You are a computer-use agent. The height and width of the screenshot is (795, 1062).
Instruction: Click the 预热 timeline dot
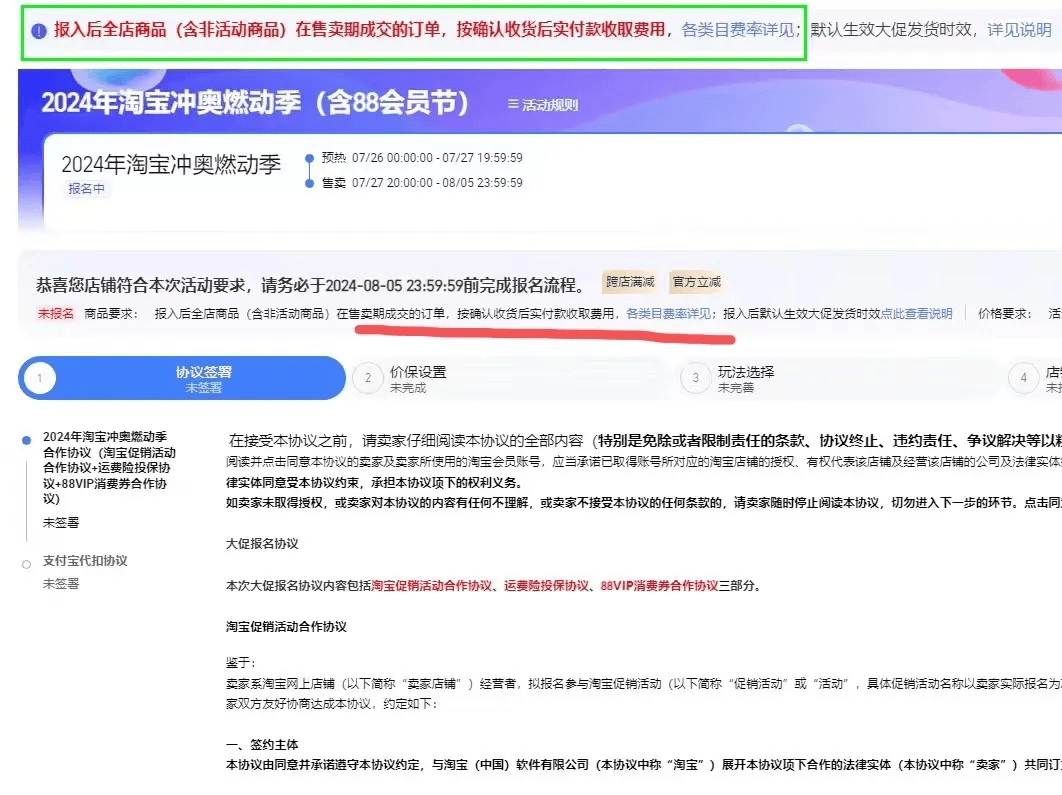tap(309, 159)
